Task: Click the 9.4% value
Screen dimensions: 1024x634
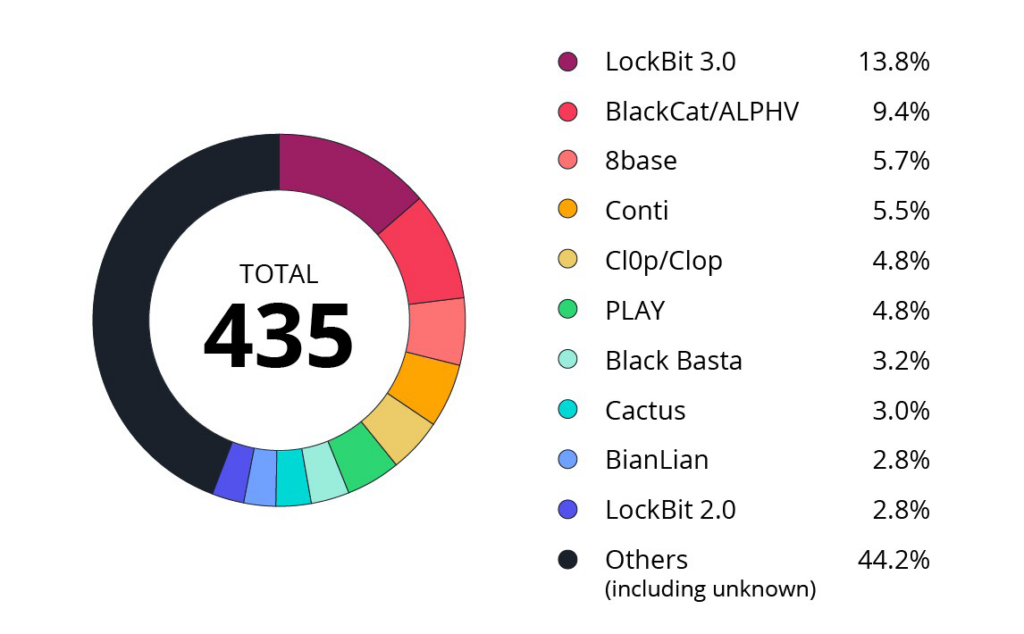Action: (901, 112)
